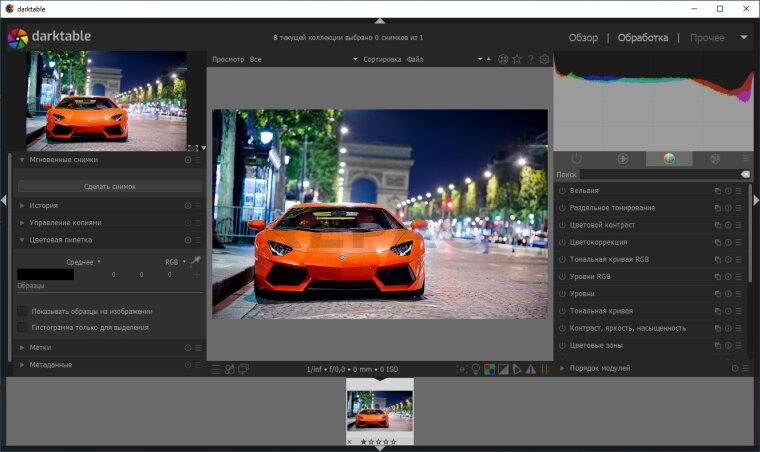Show the active modules power icon tab
The width and height of the screenshot is (760, 452).
click(577, 159)
